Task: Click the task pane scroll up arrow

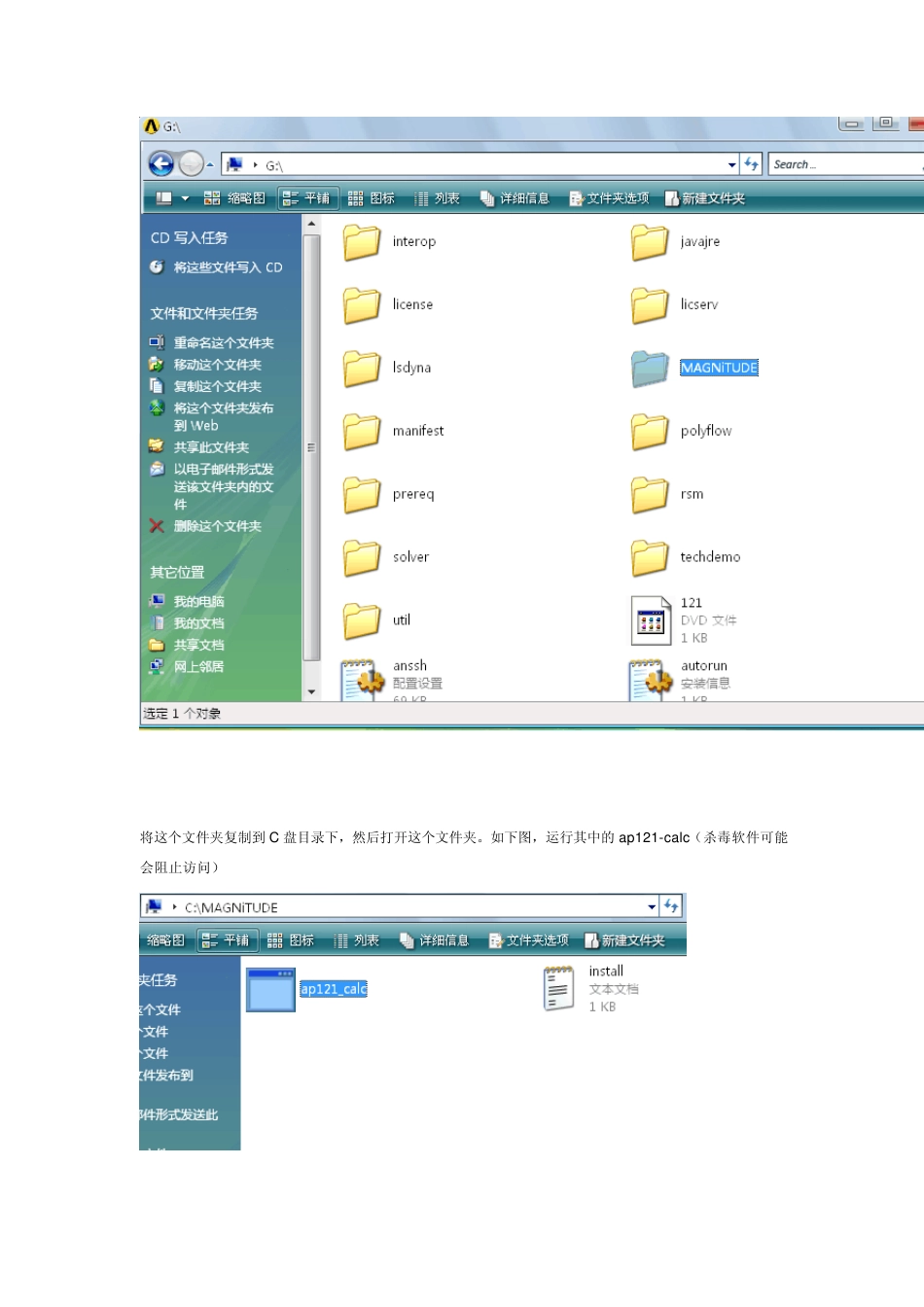Action: point(311,225)
